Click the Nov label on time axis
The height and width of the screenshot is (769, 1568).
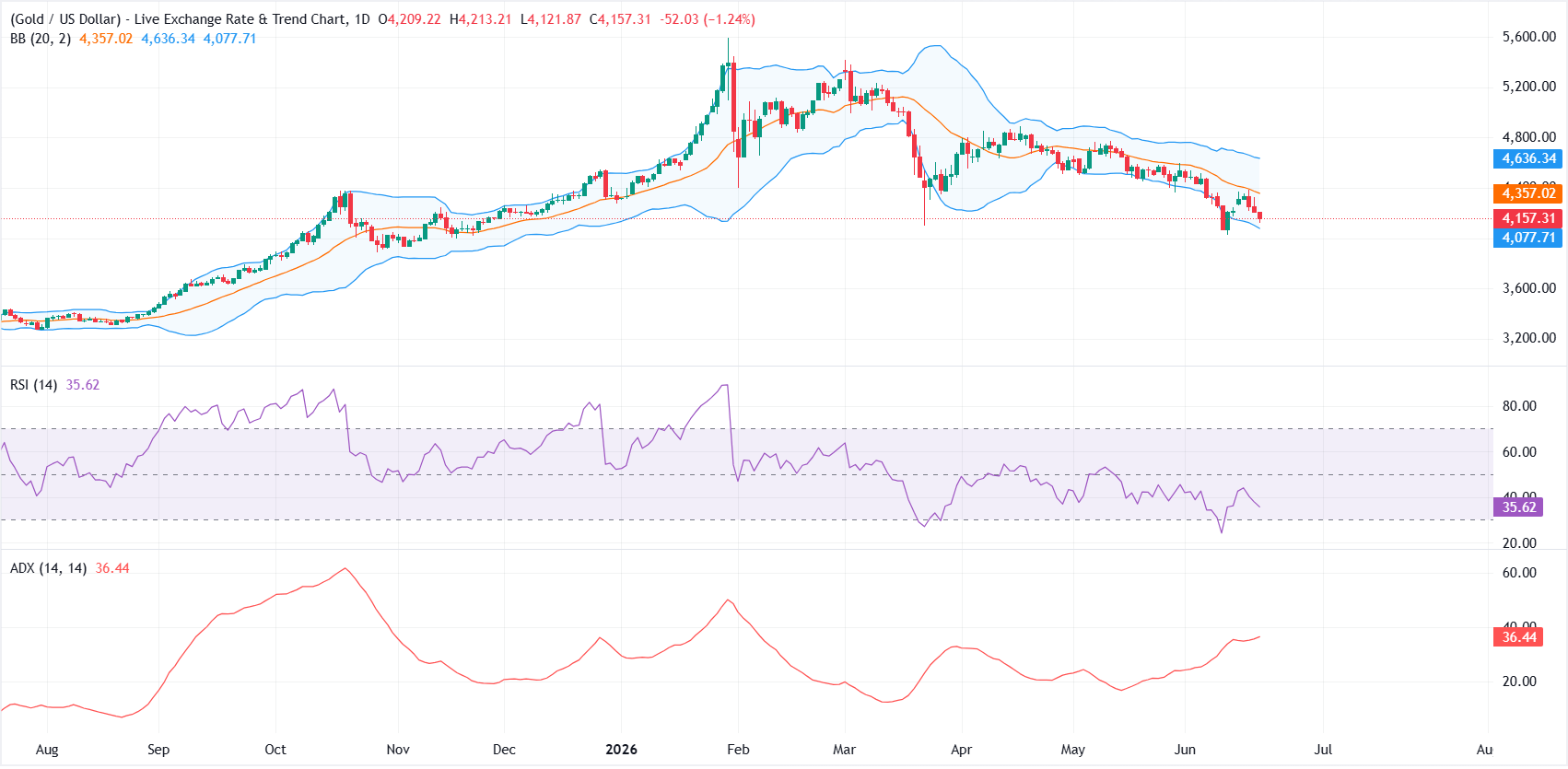(398, 750)
